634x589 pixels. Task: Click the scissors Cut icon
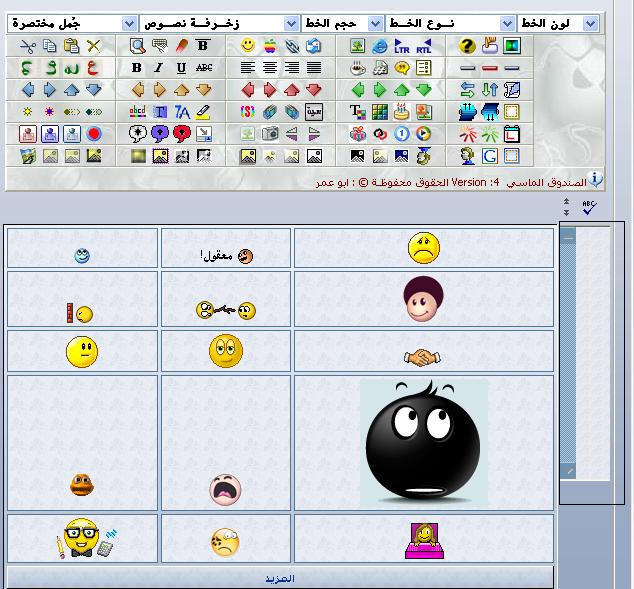(x=27, y=45)
